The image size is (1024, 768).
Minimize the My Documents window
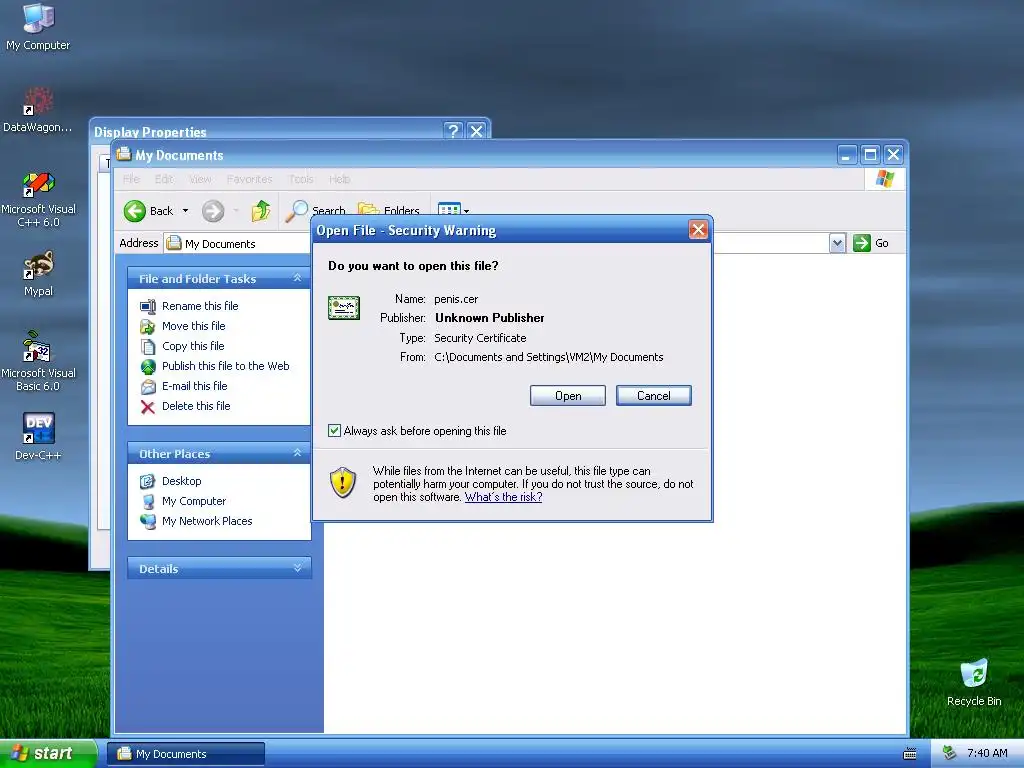click(x=847, y=155)
